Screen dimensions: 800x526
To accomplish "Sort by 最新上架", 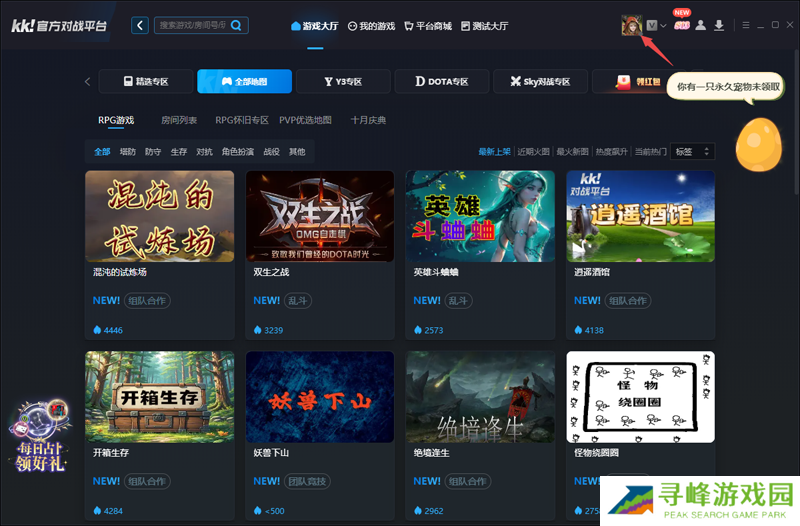I will (494, 152).
